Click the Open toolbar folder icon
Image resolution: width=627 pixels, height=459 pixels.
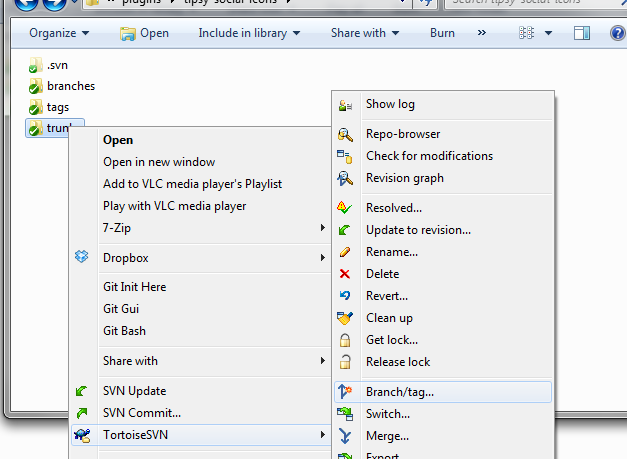(128, 34)
